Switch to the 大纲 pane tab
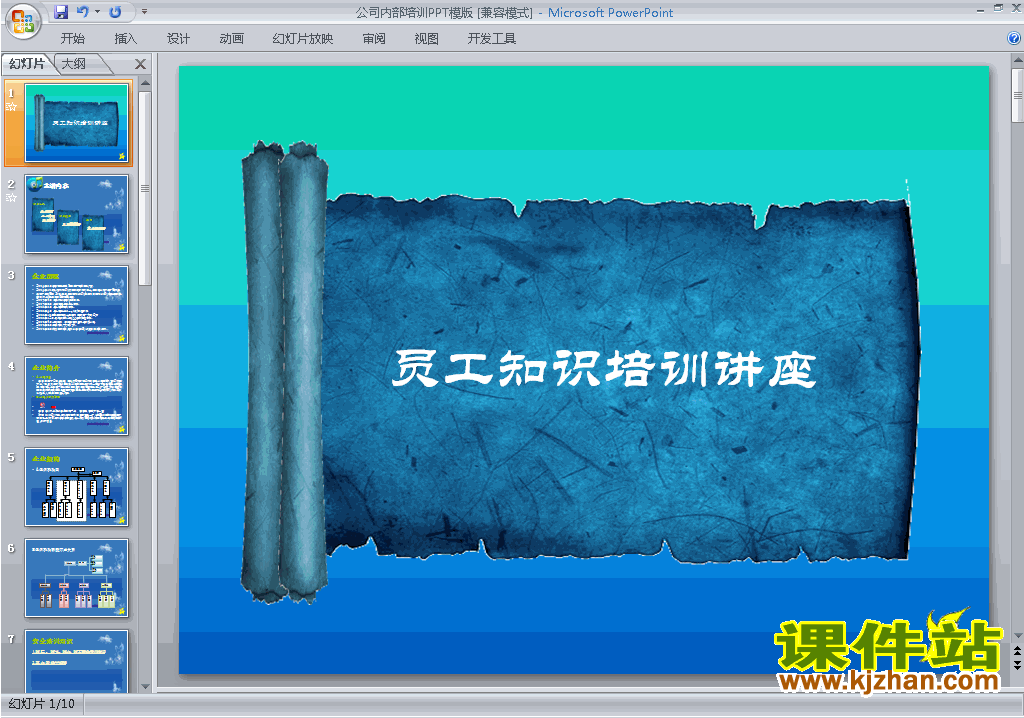The height and width of the screenshot is (718, 1024). pos(74,63)
